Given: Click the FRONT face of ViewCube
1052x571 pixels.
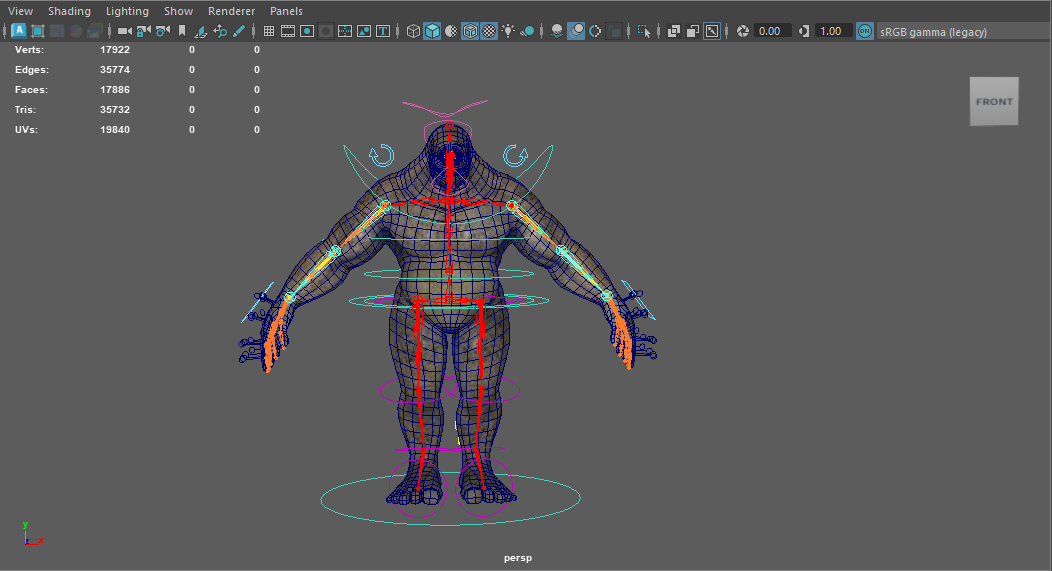Looking at the screenshot, I should 994,101.
